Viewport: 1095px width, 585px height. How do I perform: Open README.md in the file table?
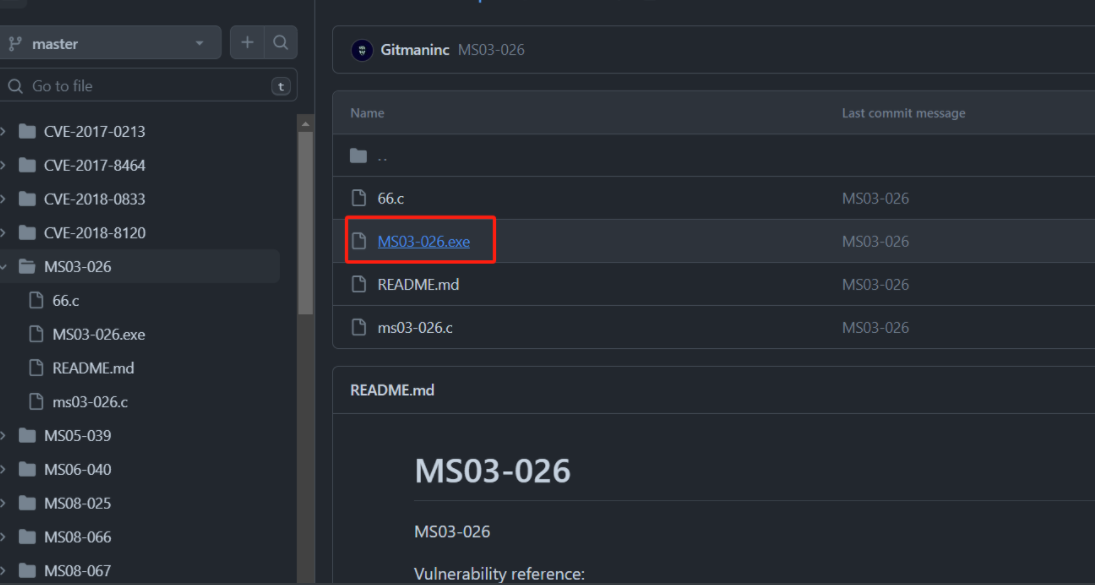pyautogui.click(x=418, y=284)
